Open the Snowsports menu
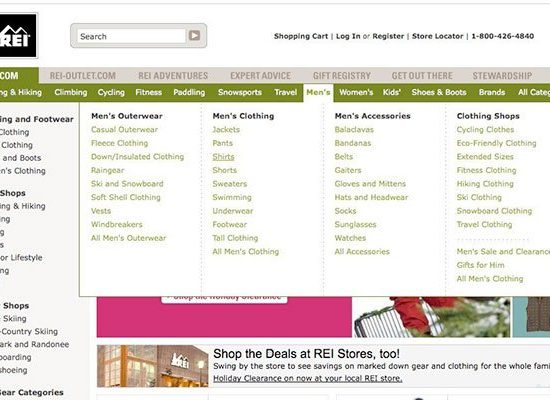Viewport: 550px width, 400px height. 240,92
